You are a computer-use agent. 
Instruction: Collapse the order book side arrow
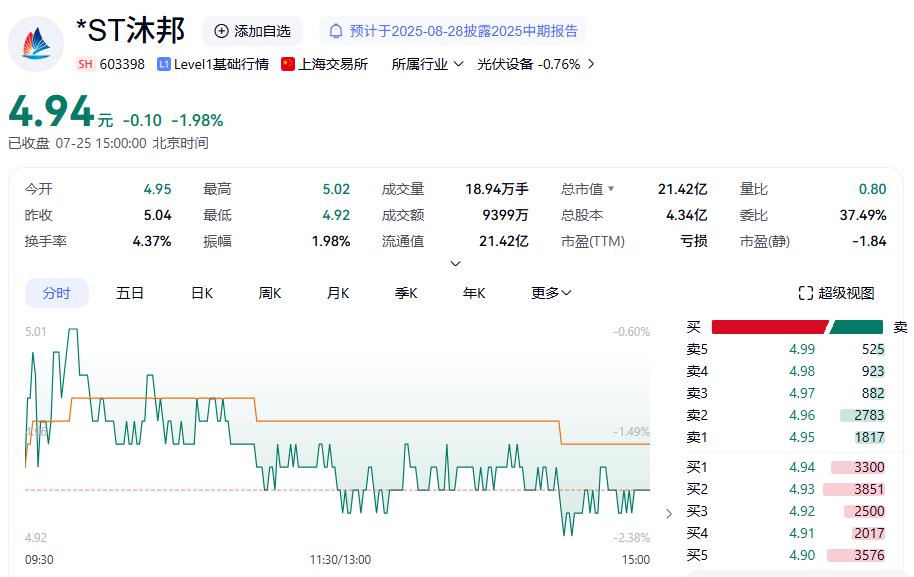point(669,513)
